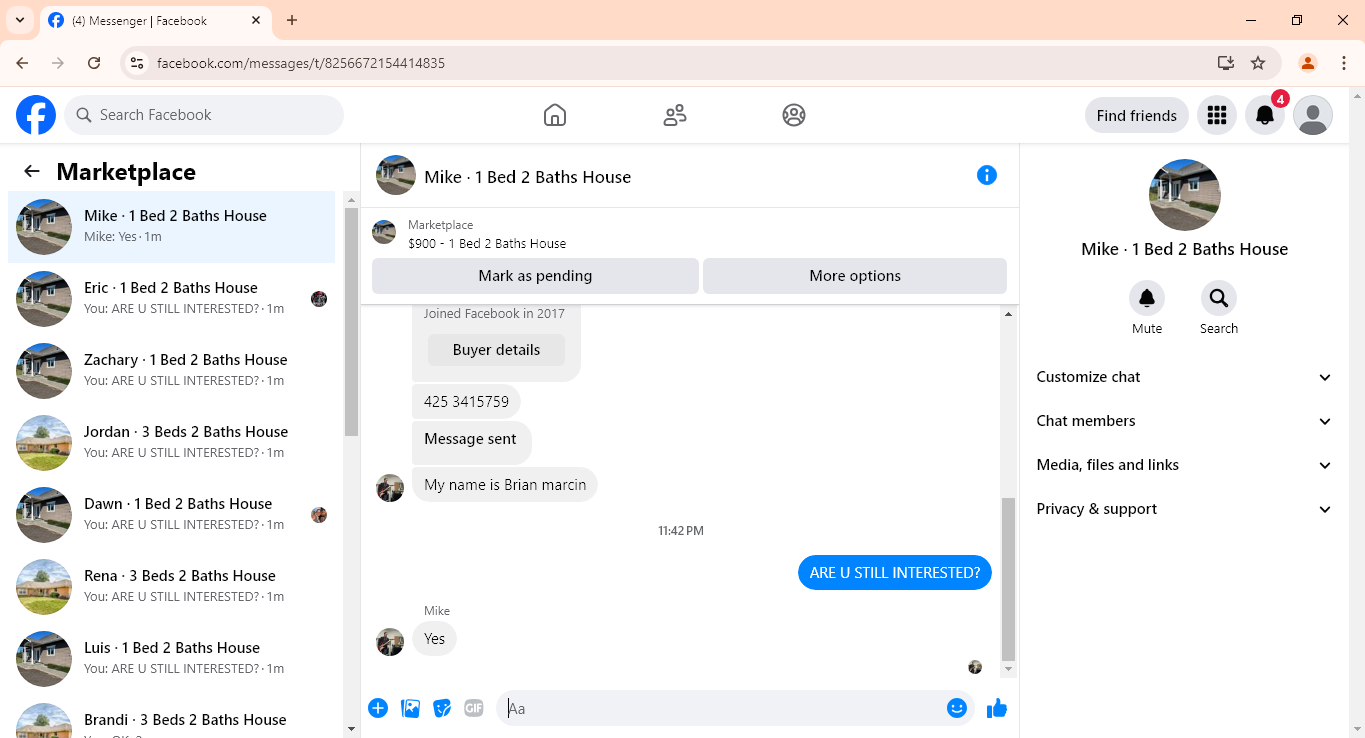
Task: Open the Zachary · 1 Bed 2 Baths House chat
Action: pyautogui.click(x=172, y=370)
